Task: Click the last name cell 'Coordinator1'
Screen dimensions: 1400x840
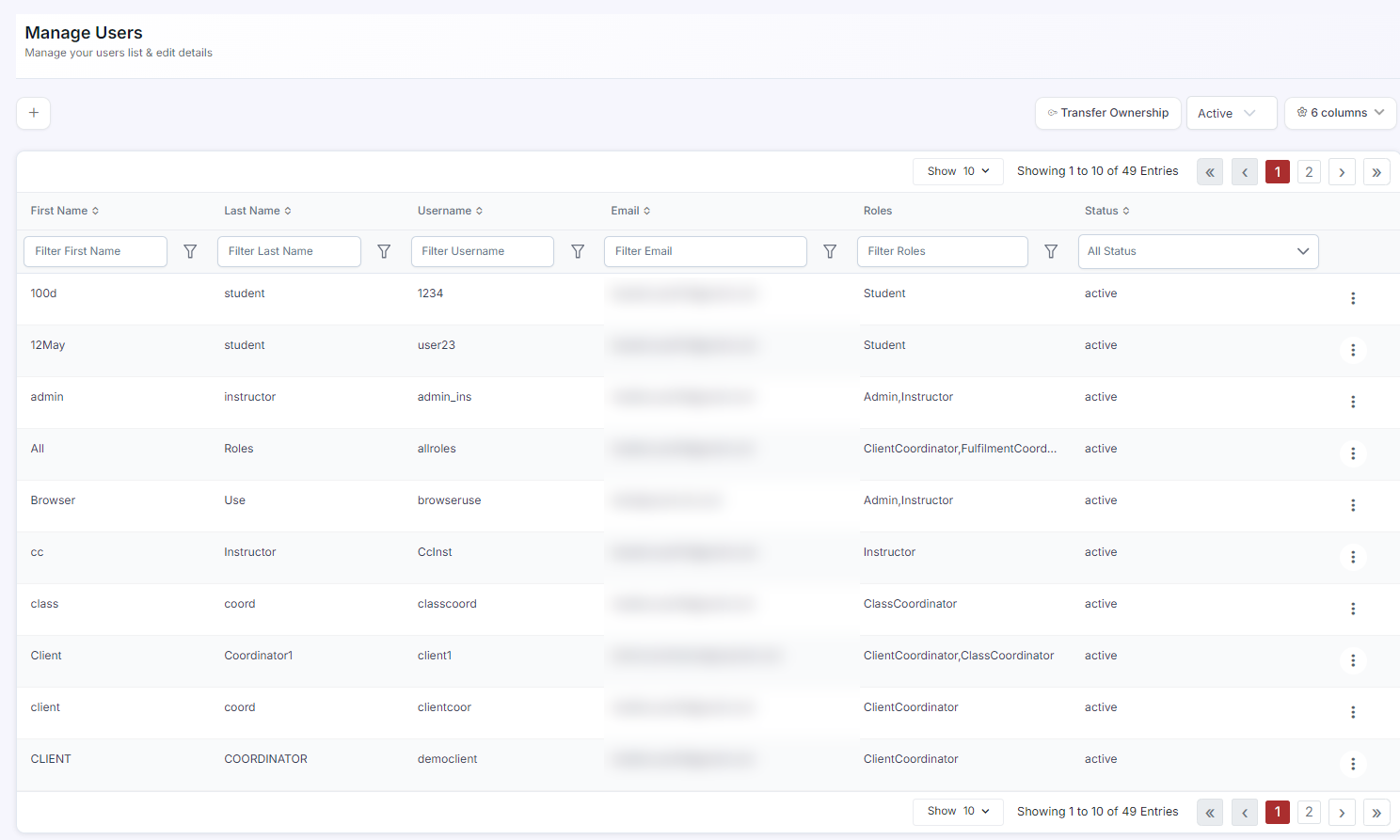Action: pos(259,656)
